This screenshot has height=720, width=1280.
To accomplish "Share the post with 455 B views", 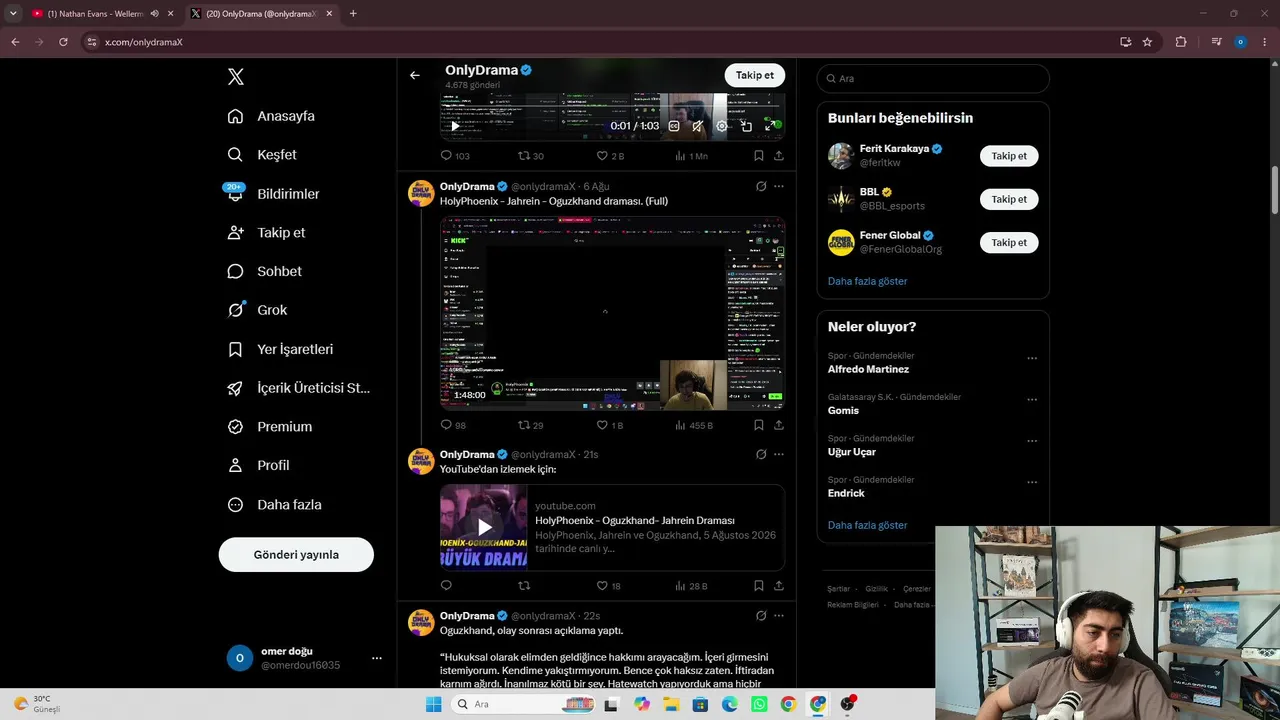I will (779, 425).
